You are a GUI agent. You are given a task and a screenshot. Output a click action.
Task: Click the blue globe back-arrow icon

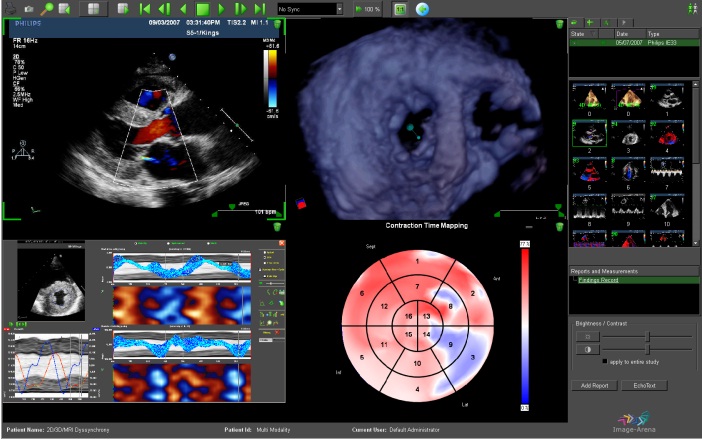[422, 9]
